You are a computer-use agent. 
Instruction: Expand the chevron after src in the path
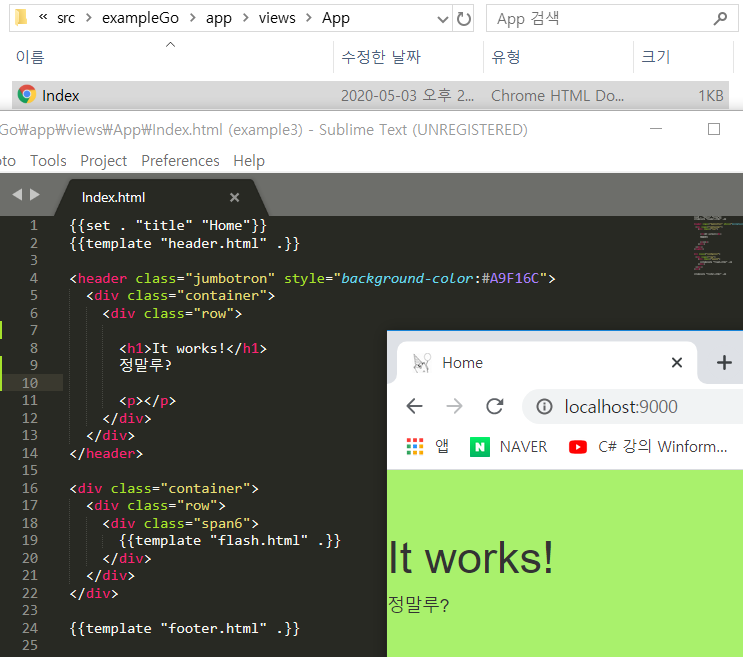[x=89, y=18]
